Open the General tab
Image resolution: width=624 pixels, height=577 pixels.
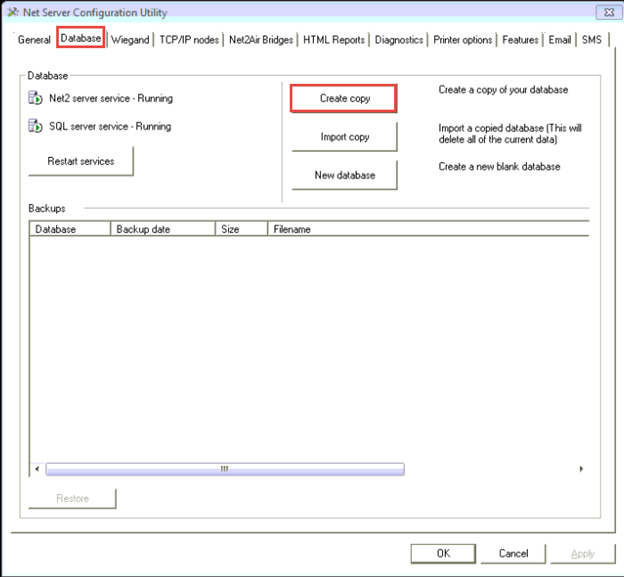34,40
